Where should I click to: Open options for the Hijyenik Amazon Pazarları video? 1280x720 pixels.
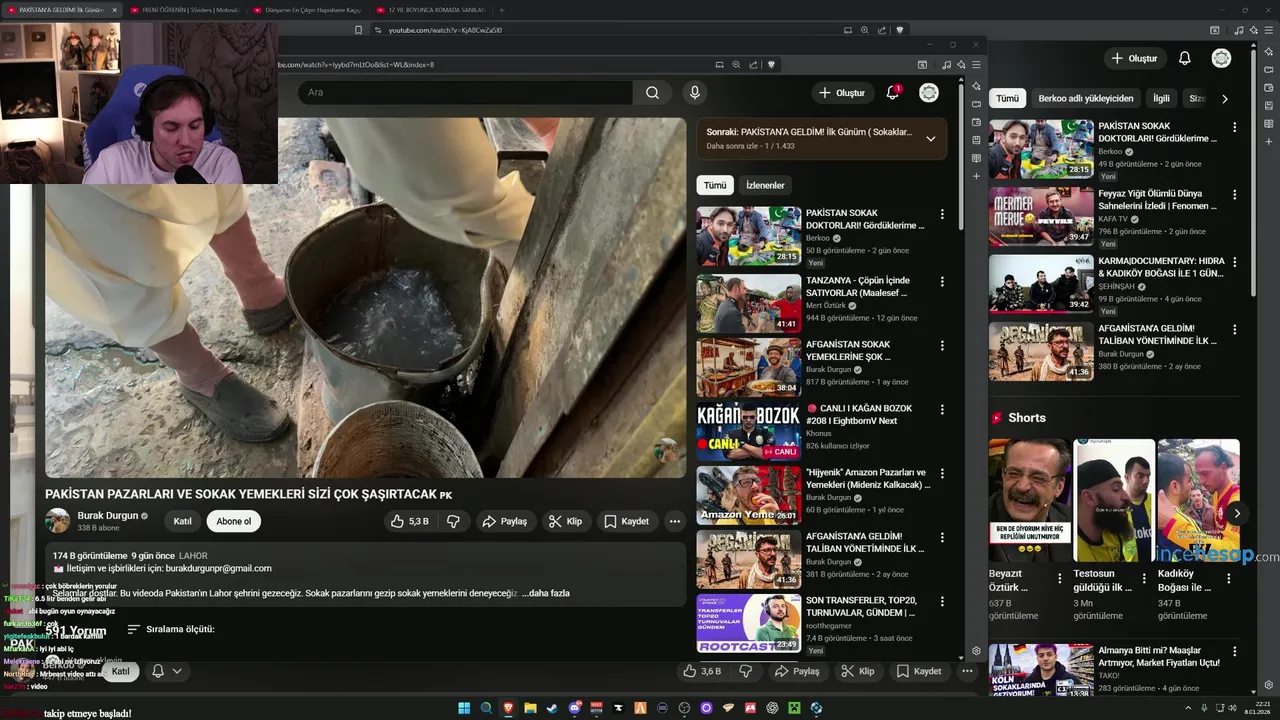tap(942, 474)
